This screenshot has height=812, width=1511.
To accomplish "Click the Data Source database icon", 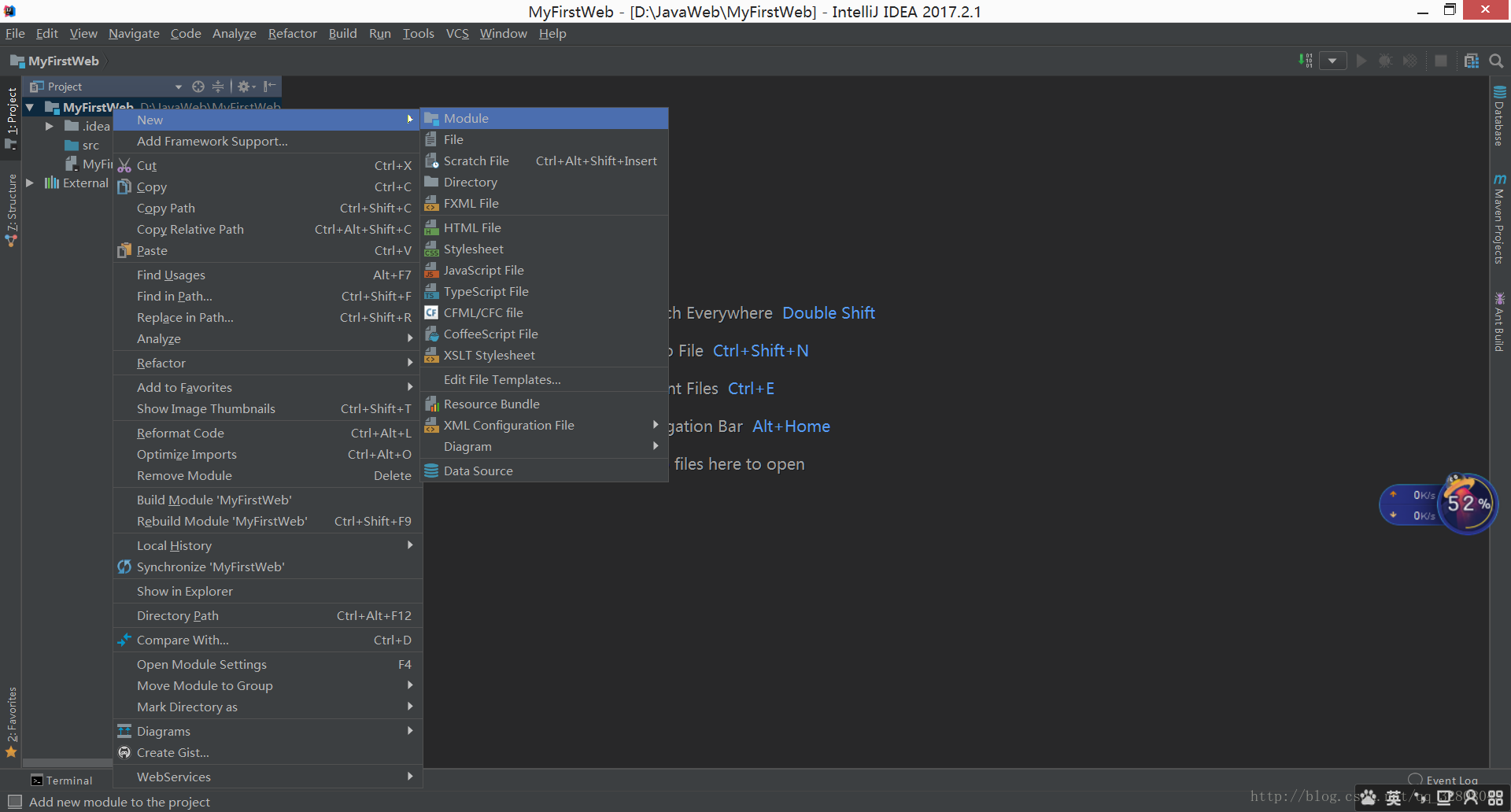I will (431, 471).
